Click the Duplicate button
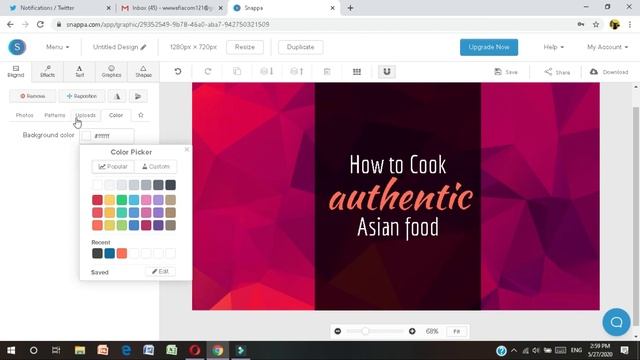Image resolution: width=640 pixels, height=360 pixels. 300,47
